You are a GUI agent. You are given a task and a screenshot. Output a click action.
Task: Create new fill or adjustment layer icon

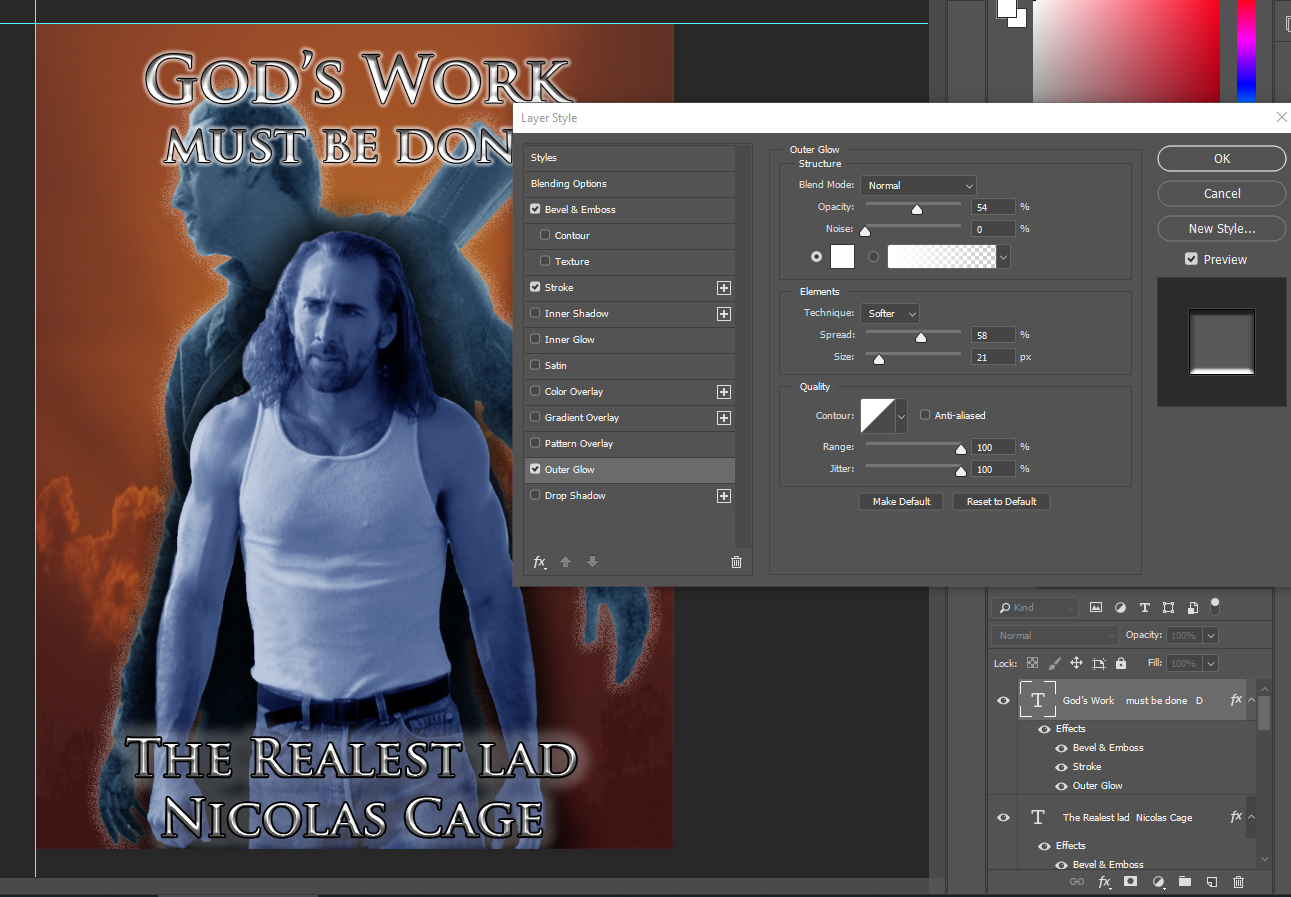tap(1158, 882)
